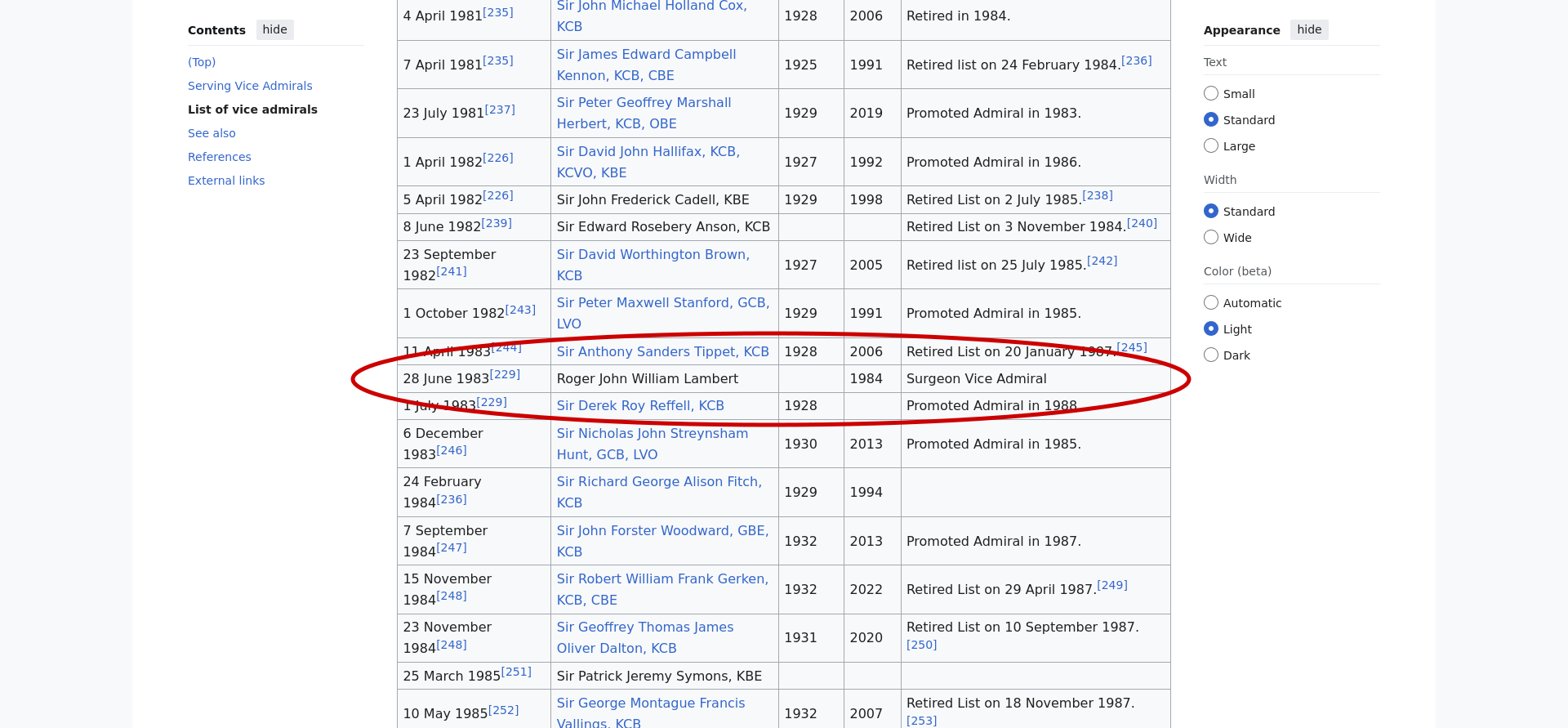Open Sir David Worthington Brown article
This screenshot has height=728, width=1568.
pyautogui.click(x=653, y=255)
